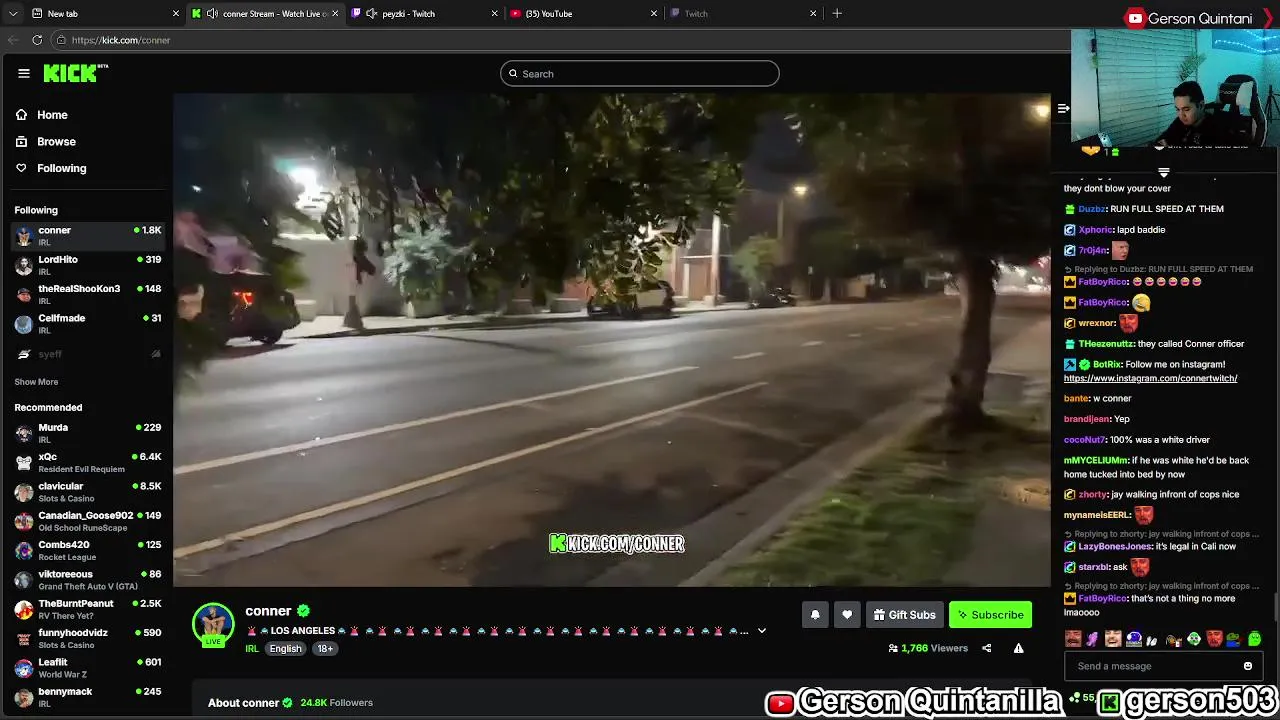Click the browser tab list chevron
This screenshot has width=1280, height=720.
[x=11, y=13]
